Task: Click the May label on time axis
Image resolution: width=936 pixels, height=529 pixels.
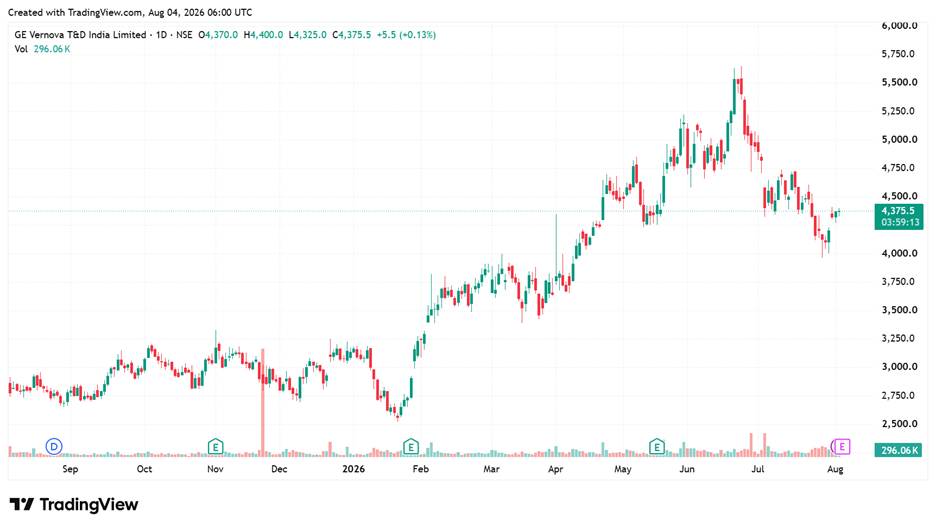Action: 623,469
